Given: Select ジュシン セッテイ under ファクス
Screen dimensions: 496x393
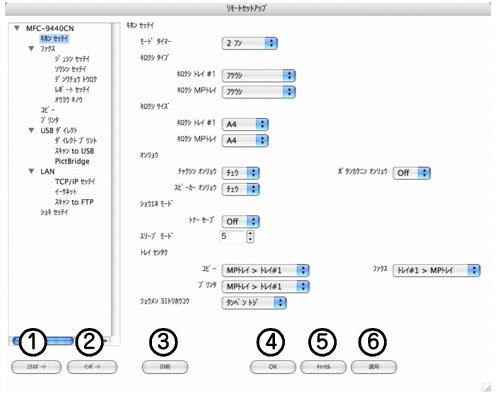Looking at the screenshot, I should pos(72,59).
